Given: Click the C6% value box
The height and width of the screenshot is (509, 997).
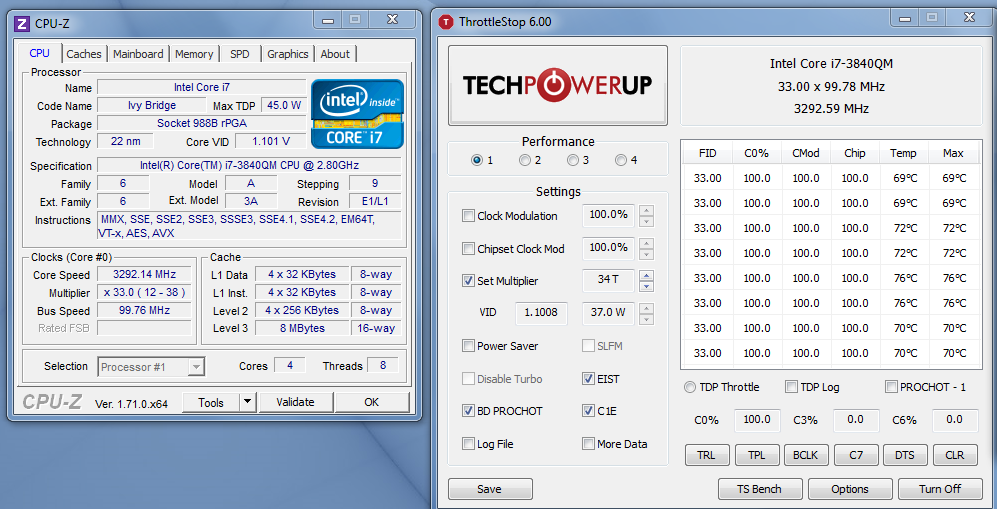Looking at the screenshot, I should click(954, 419).
